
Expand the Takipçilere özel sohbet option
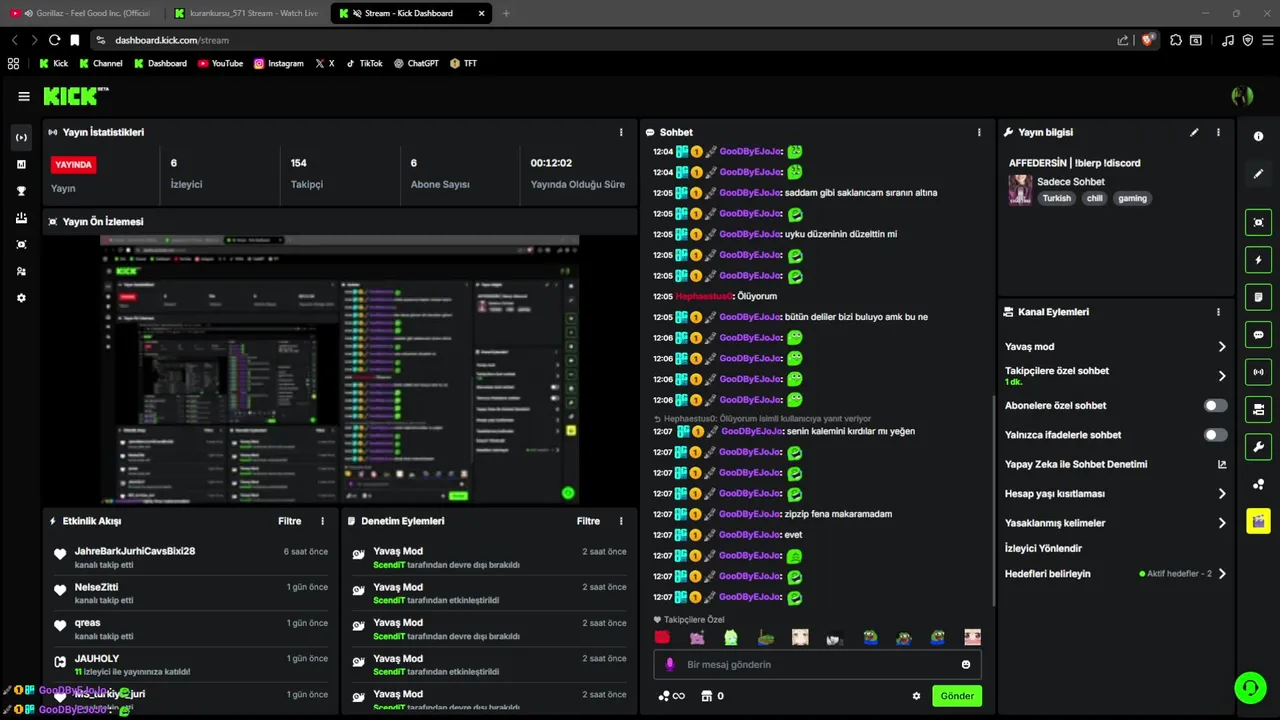(1116, 376)
